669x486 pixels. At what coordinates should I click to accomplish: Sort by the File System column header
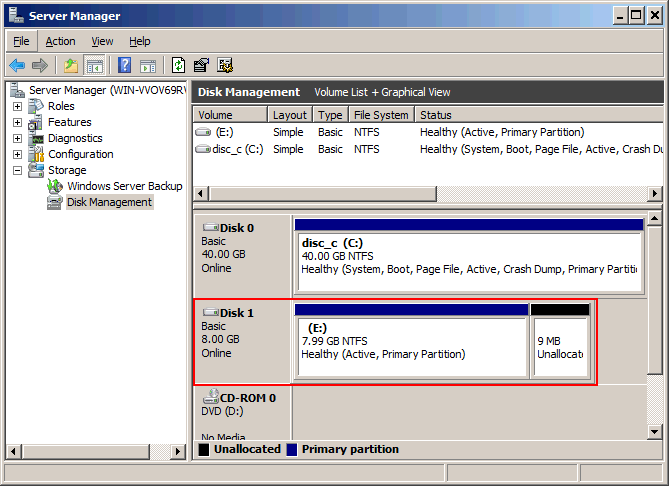[x=381, y=115]
